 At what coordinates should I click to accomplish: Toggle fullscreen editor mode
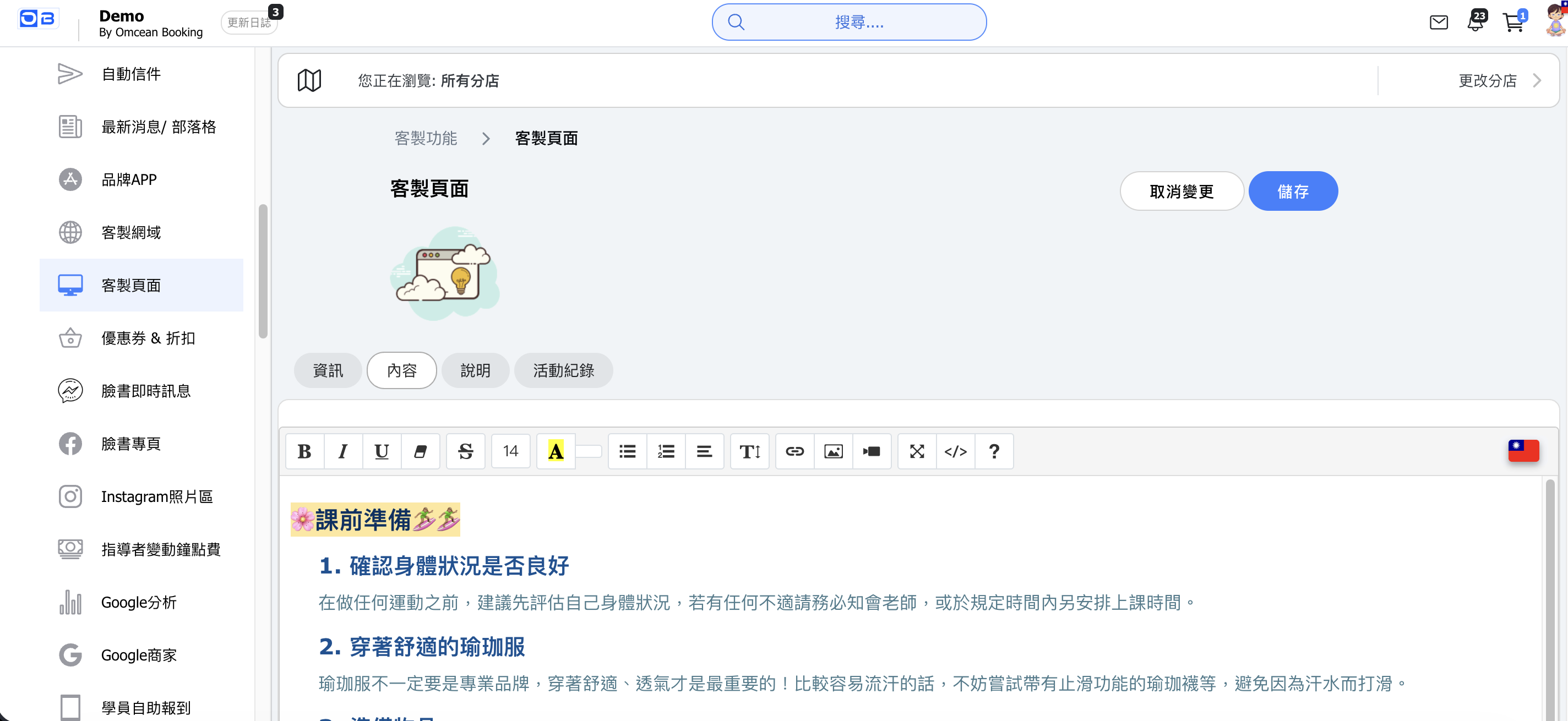point(917,451)
